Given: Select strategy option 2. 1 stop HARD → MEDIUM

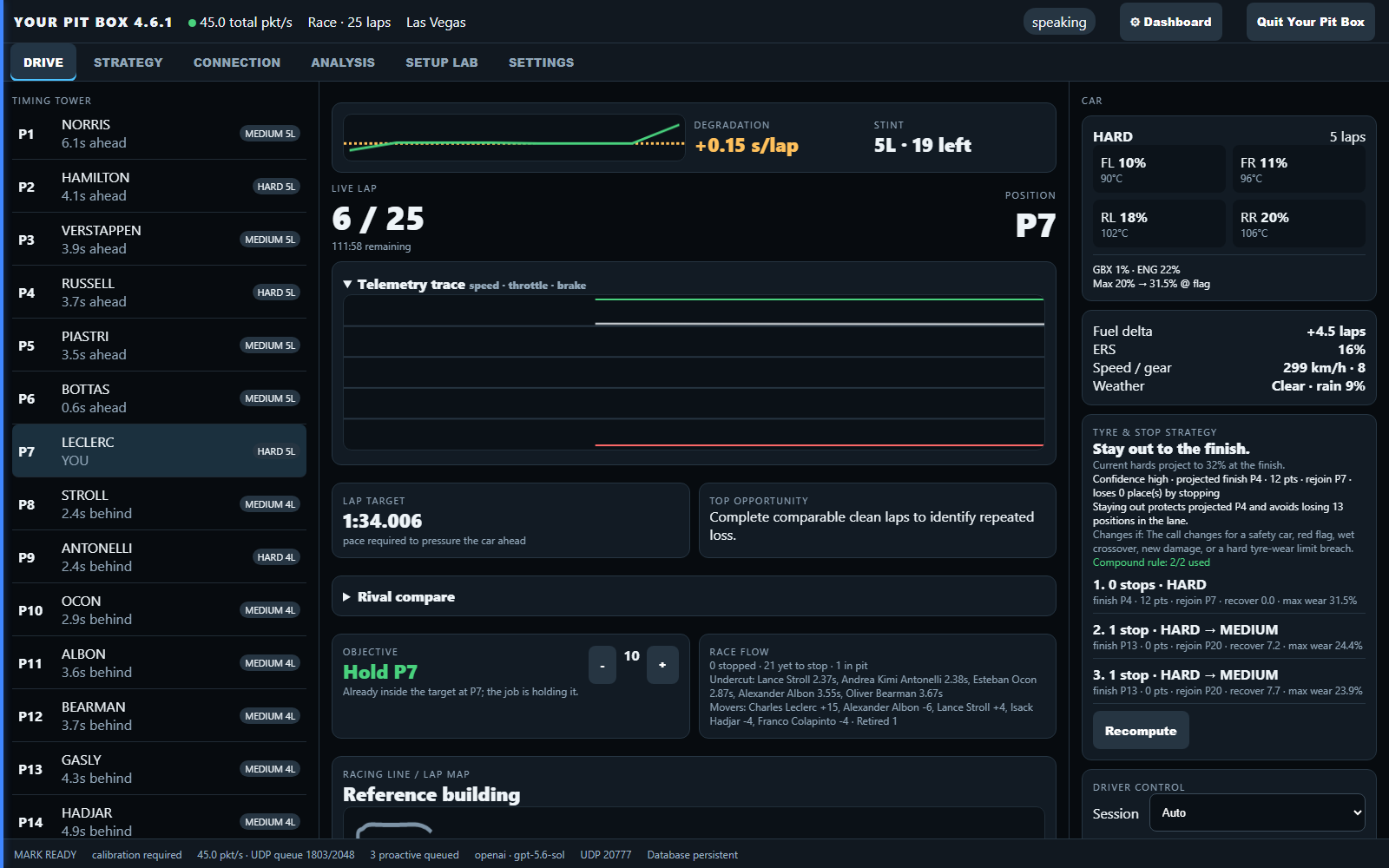Looking at the screenshot, I should [x=1228, y=637].
